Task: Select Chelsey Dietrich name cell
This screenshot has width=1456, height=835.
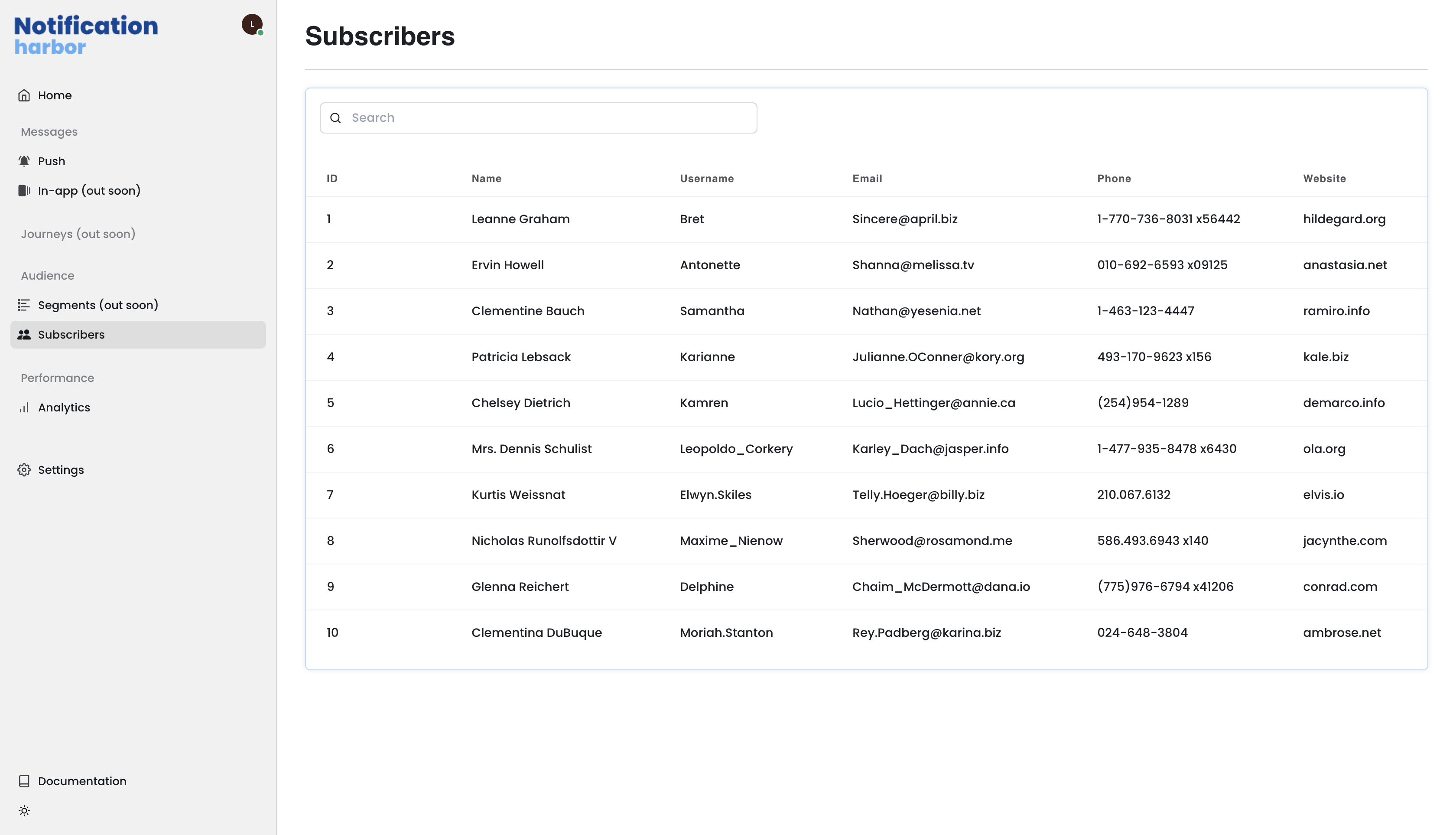Action: tap(520, 403)
